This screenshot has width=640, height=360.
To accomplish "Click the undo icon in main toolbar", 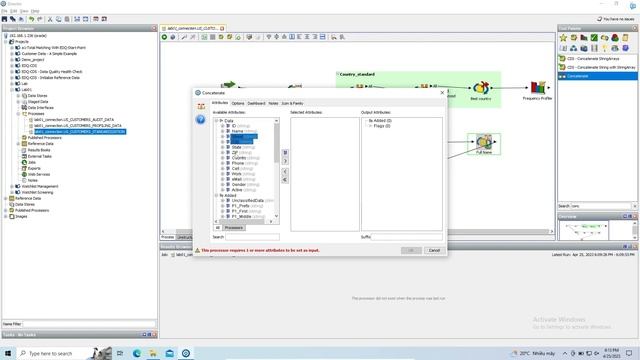I will (x=31, y=19).
